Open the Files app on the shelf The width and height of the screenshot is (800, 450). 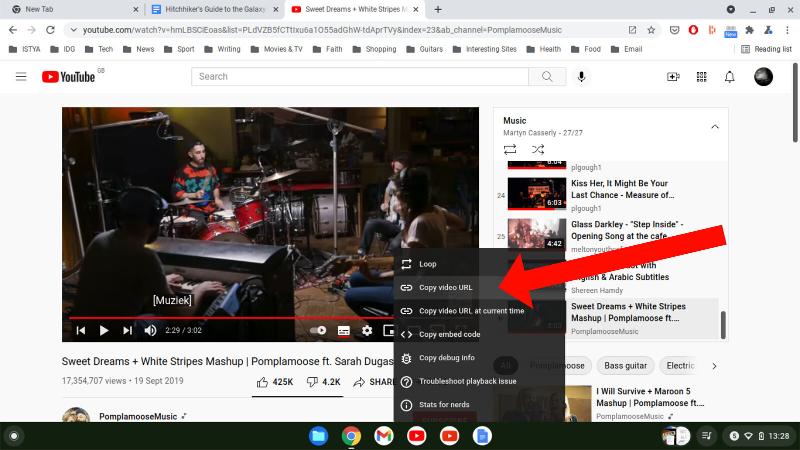click(318, 436)
